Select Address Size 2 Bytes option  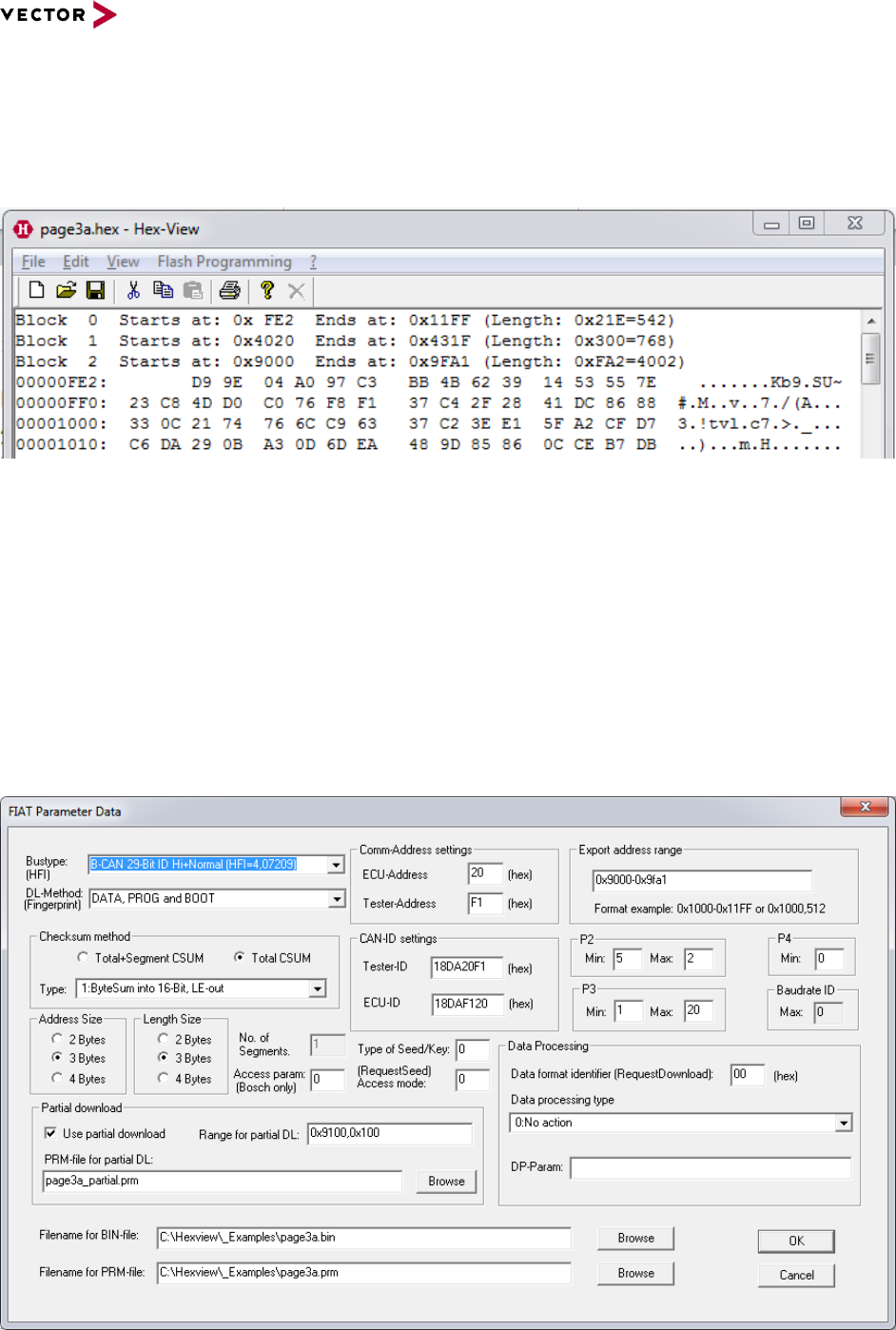(57, 1040)
